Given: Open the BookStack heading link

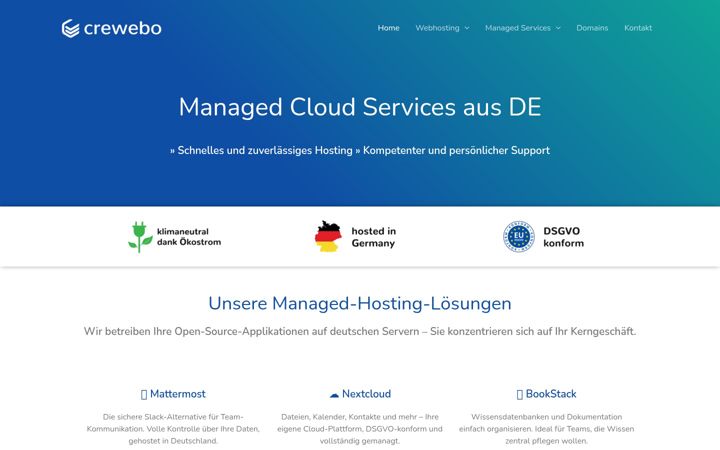Looking at the screenshot, I should pos(551,394).
